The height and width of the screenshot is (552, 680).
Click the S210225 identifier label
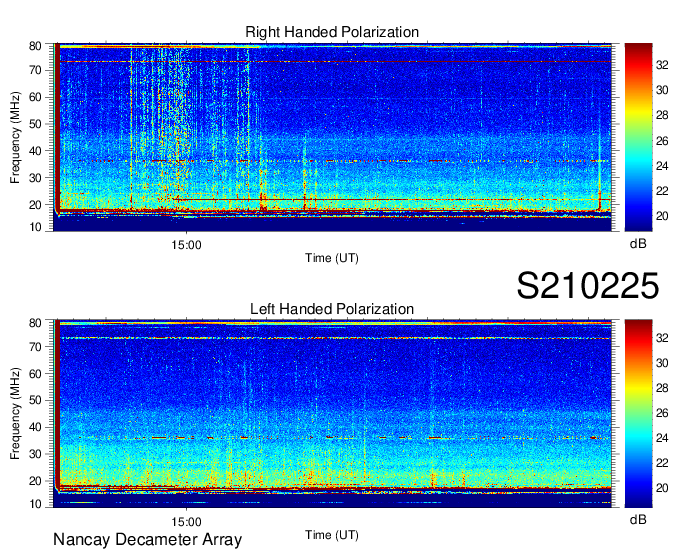pyautogui.click(x=588, y=286)
